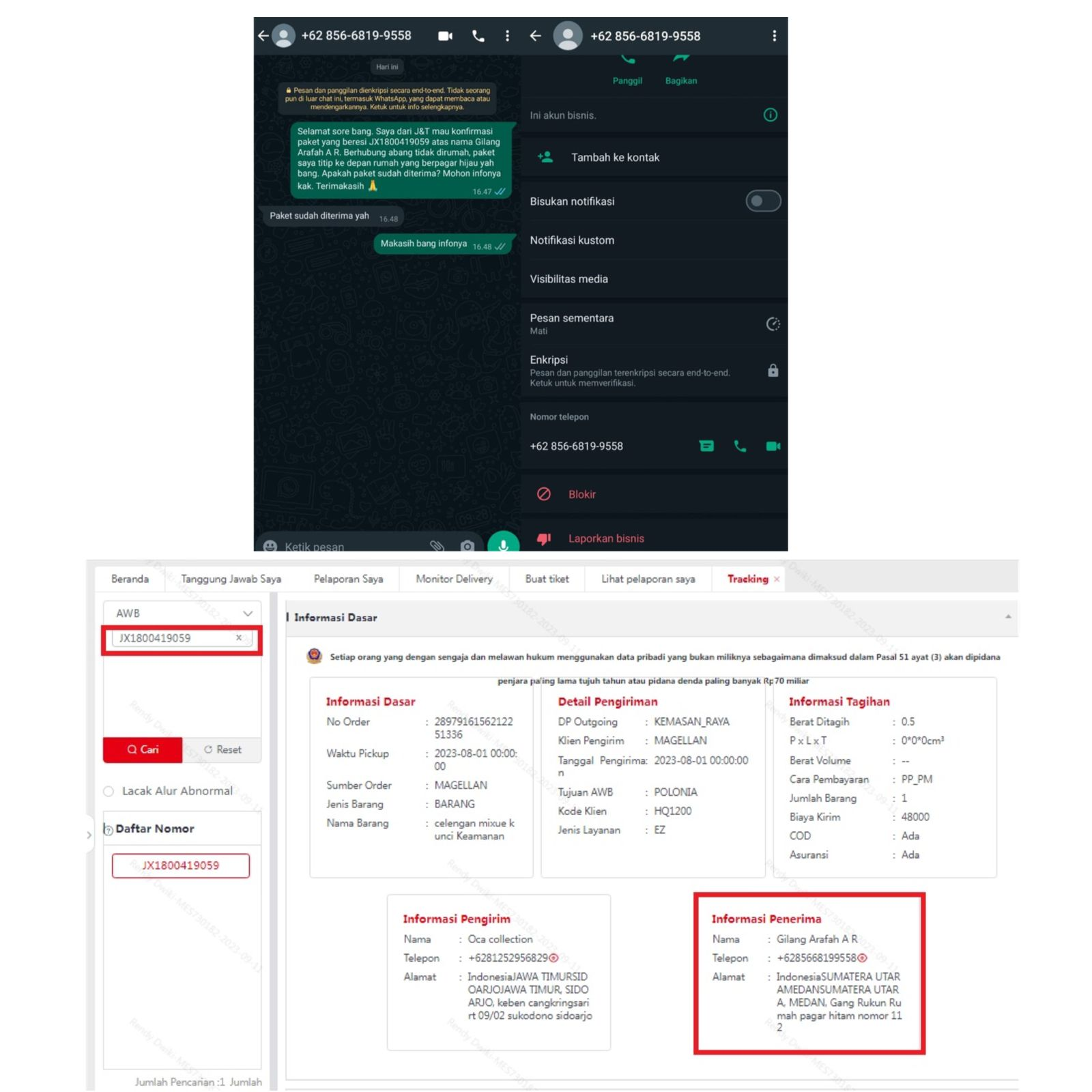Click sender name Oca collection

(x=500, y=938)
